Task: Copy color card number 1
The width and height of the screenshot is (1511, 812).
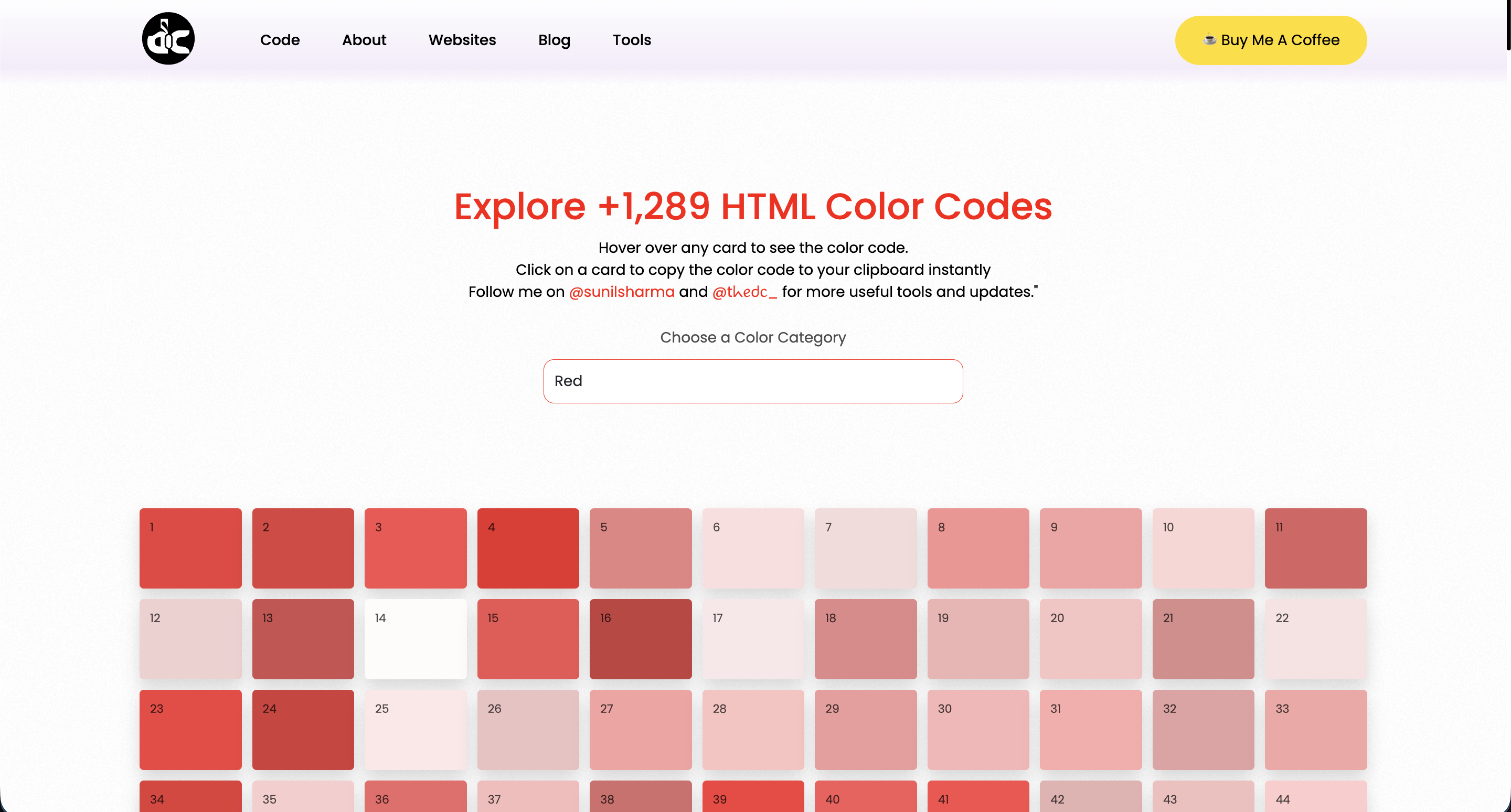Action: point(190,548)
